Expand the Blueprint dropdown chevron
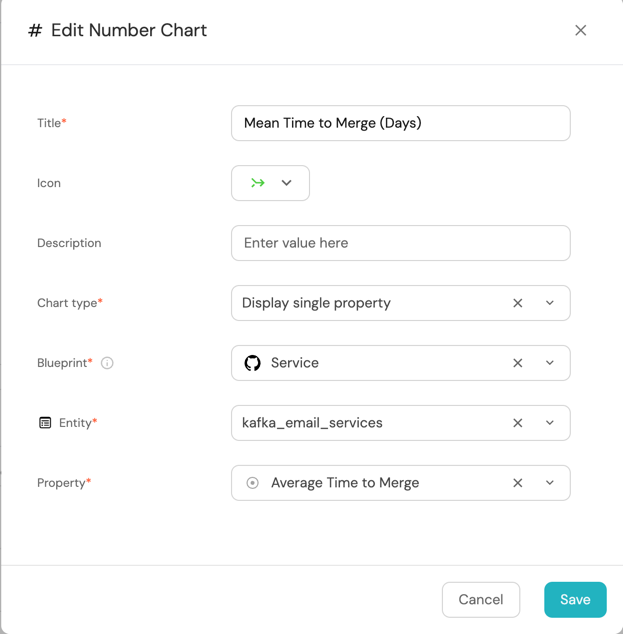 point(550,363)
